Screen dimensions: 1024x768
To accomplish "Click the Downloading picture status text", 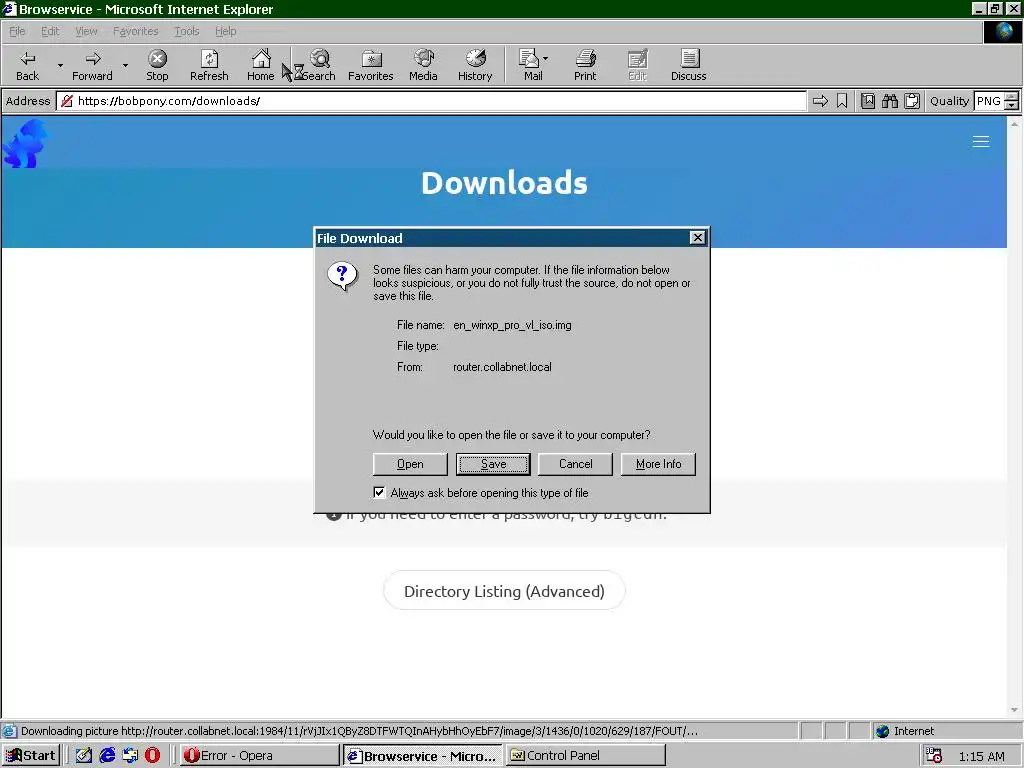I will [x=359, y=731].
